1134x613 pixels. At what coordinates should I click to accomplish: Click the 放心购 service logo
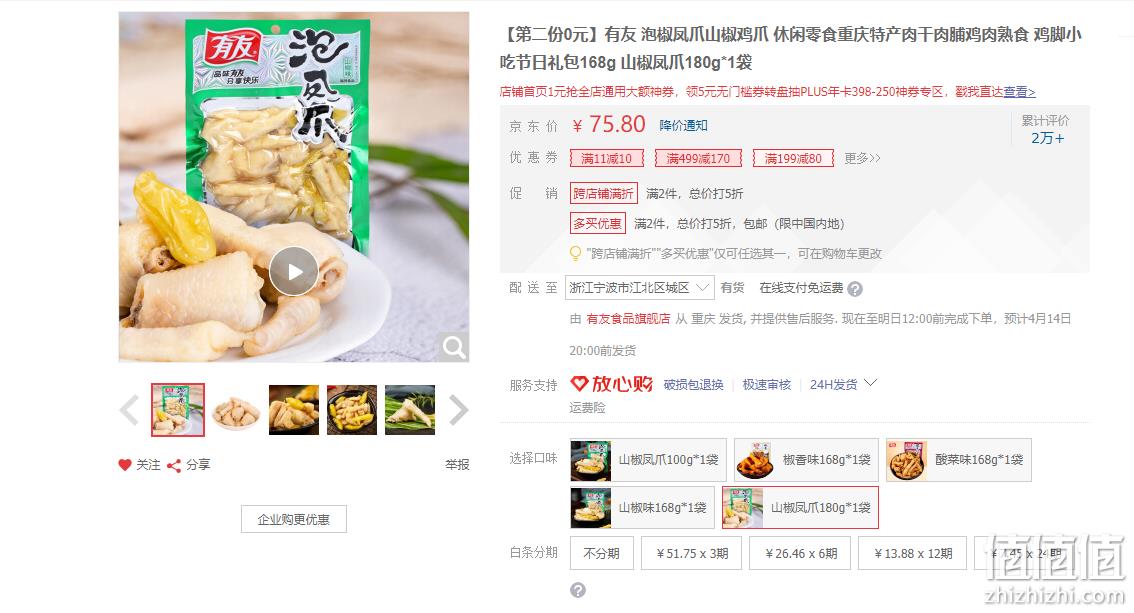(x=612, y=384)
